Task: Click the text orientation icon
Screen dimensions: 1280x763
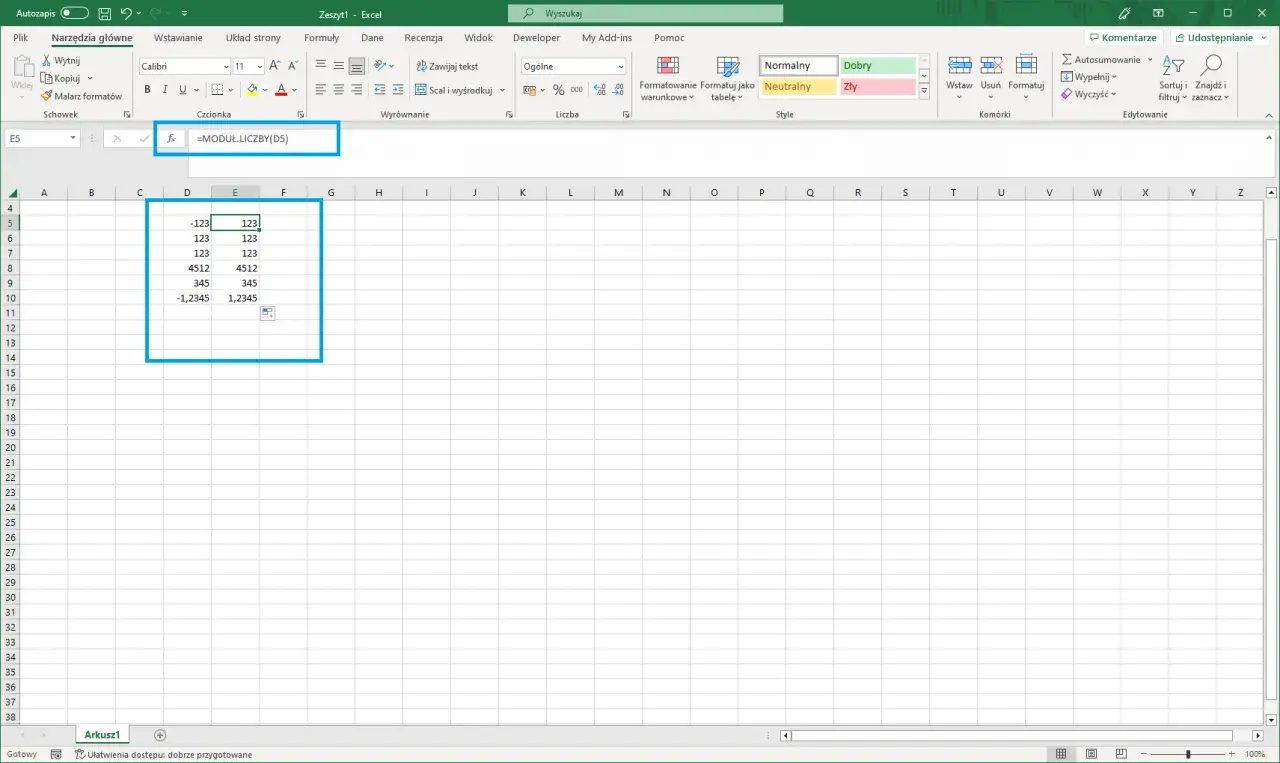Action: (381, 66)
